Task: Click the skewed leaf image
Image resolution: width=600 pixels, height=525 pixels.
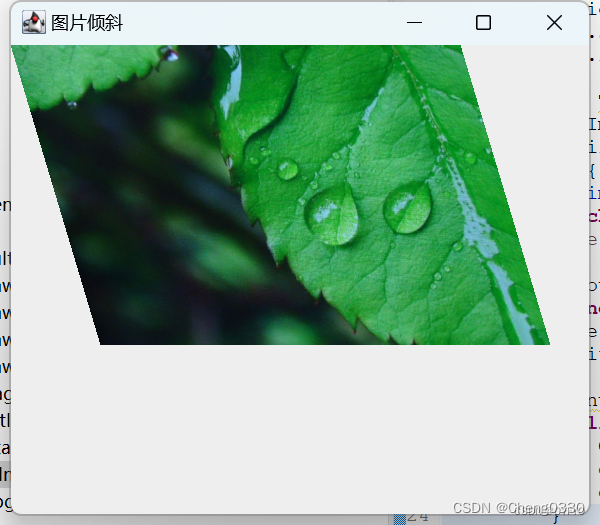Action: pyautogui.click(x=280, y=195)
